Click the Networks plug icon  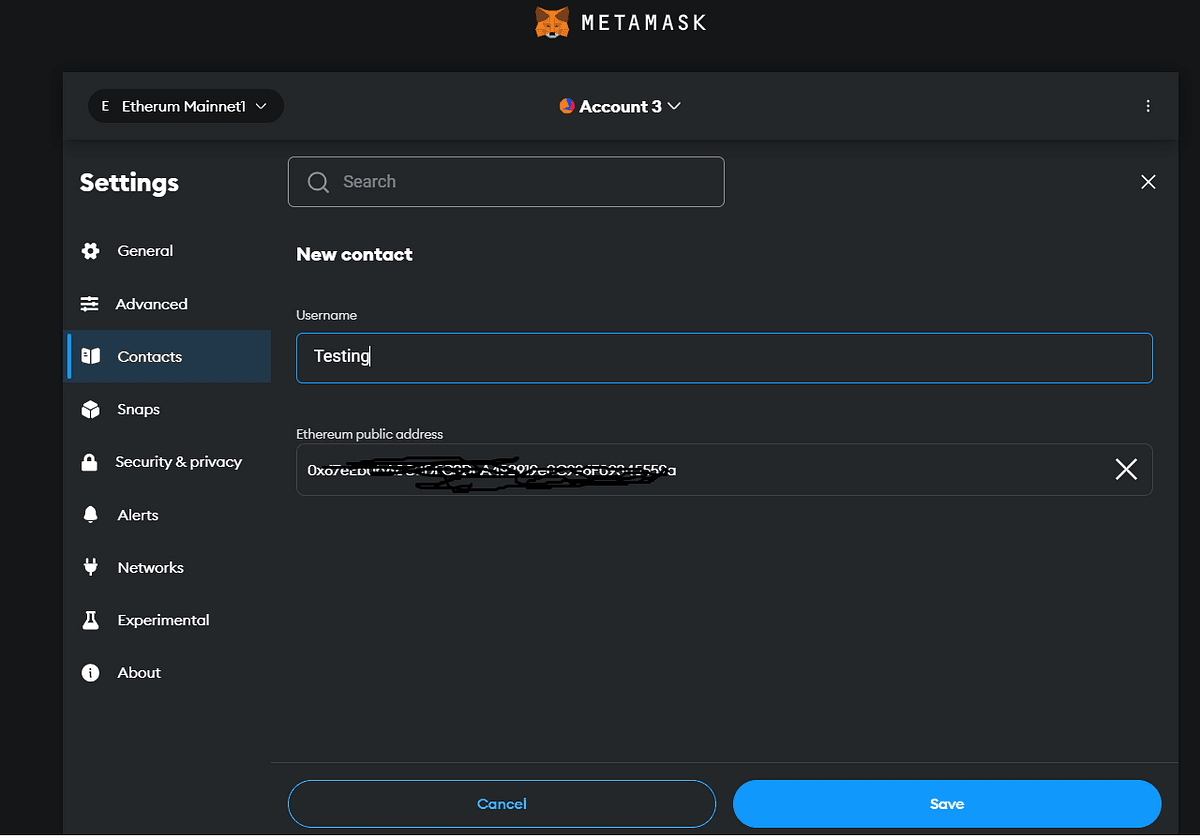point(90,567)
